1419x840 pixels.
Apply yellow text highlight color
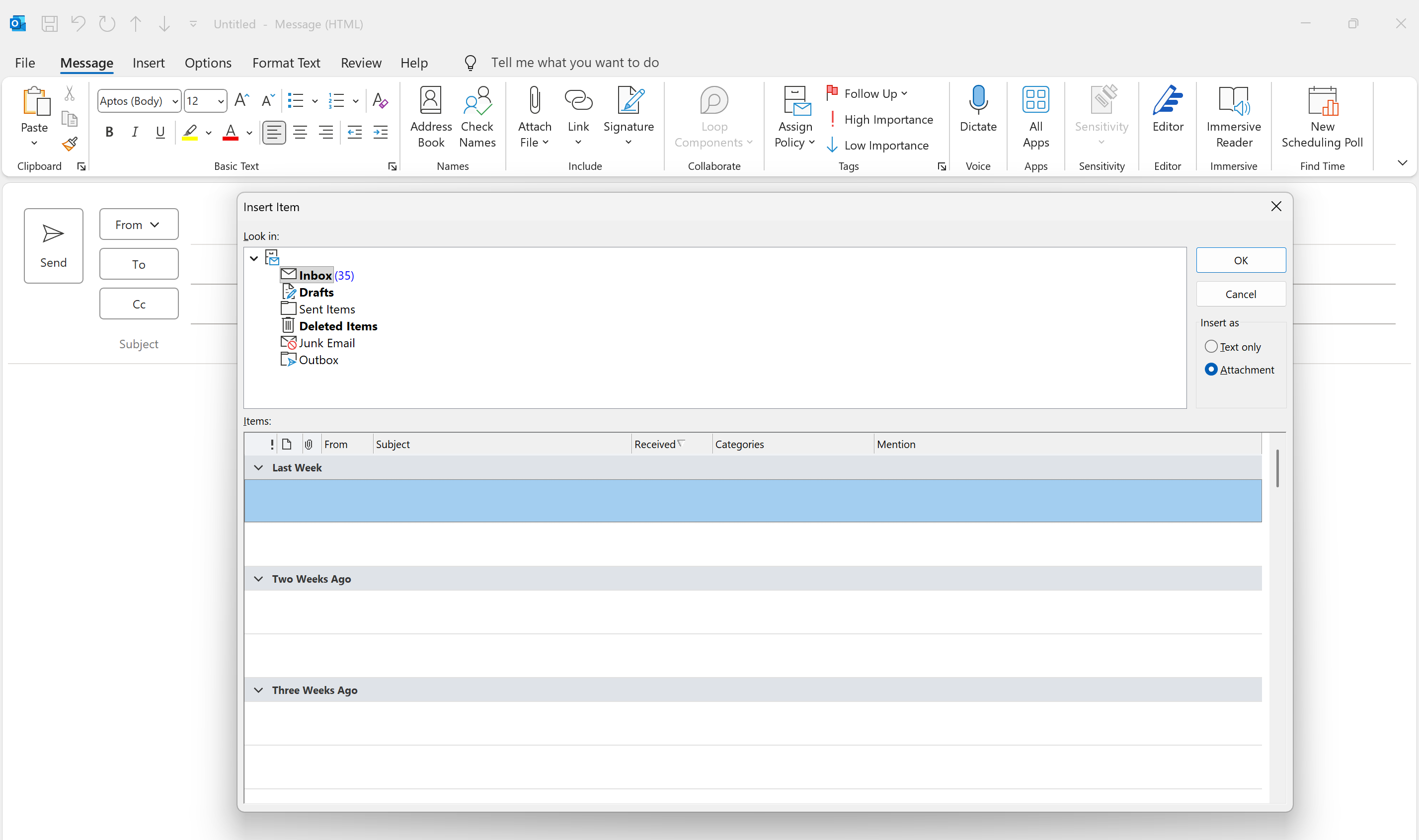[190, 133]
